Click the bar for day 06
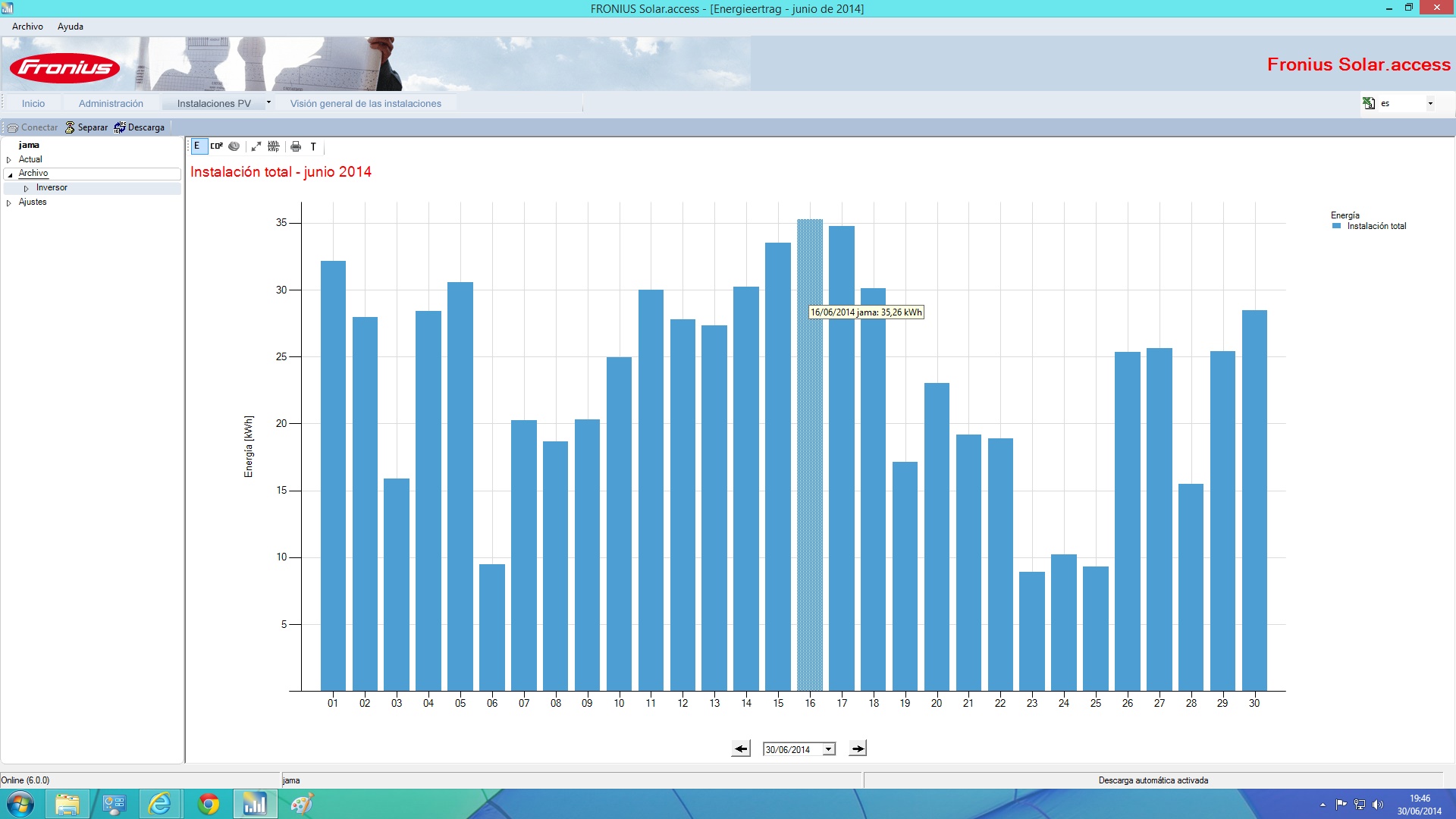The height and width of the screenshot is (819, 1456). tap(492, 627)
